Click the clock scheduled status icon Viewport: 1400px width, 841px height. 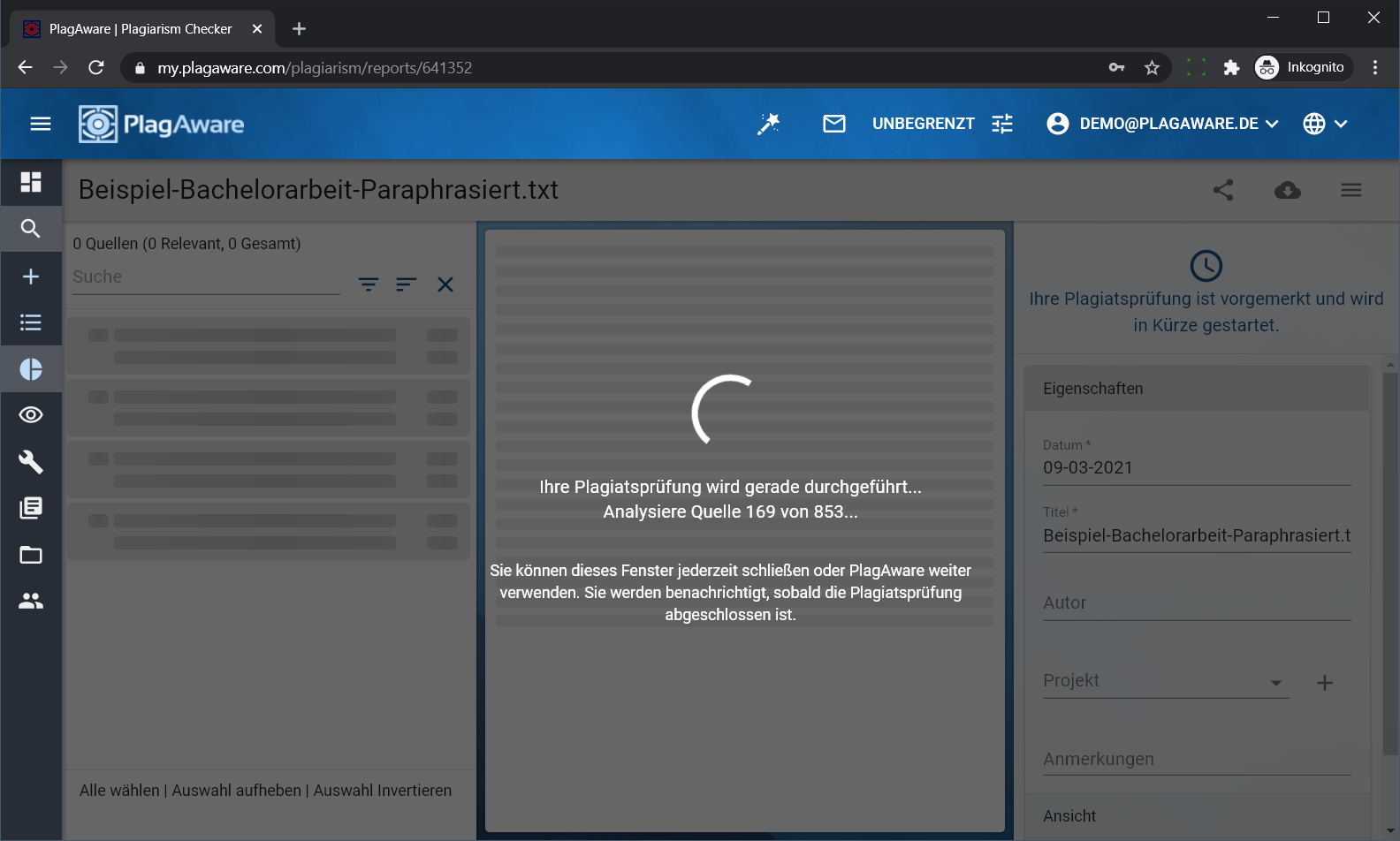[1206, 266]
